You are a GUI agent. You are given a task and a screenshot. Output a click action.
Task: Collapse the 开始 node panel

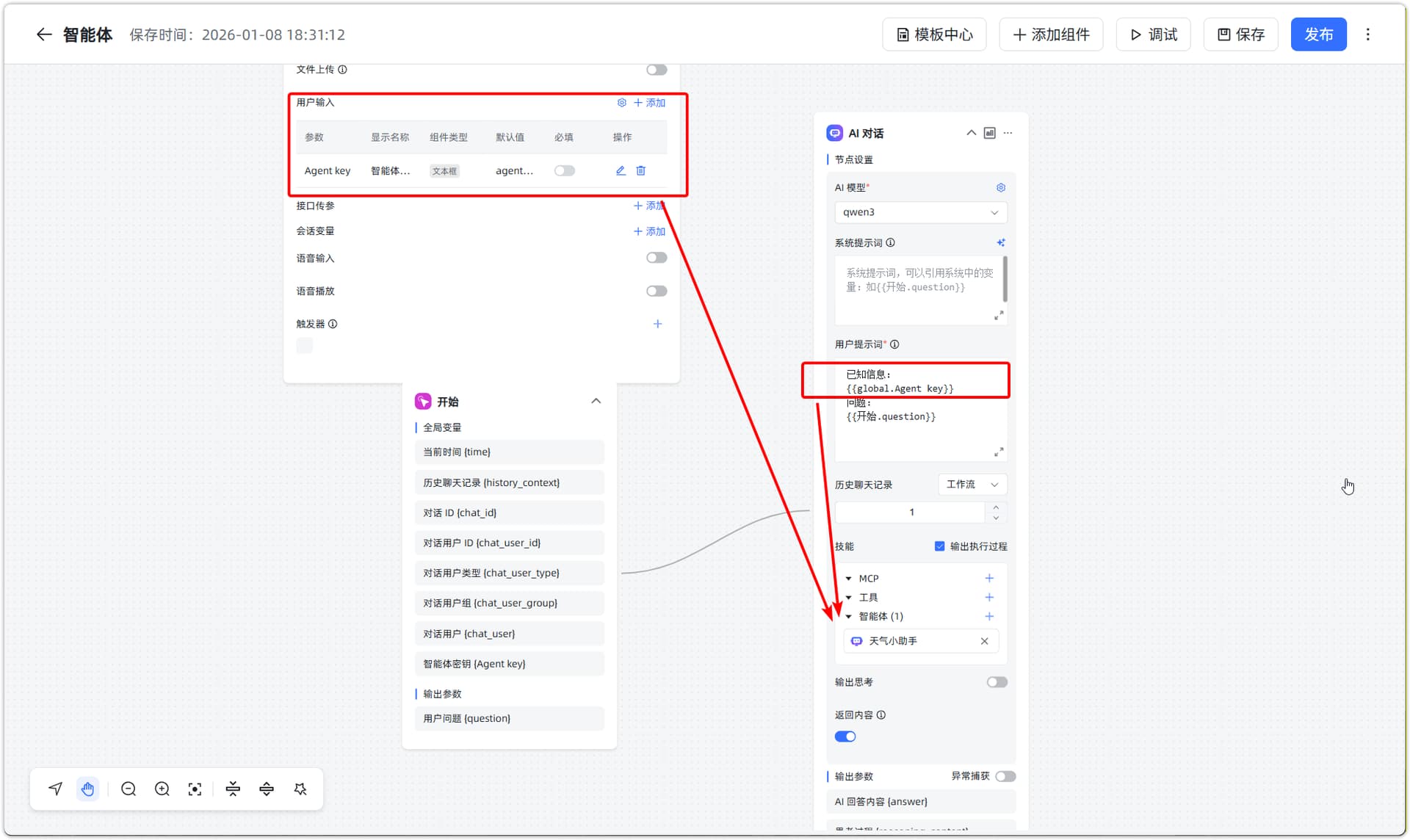coord(596,401)
